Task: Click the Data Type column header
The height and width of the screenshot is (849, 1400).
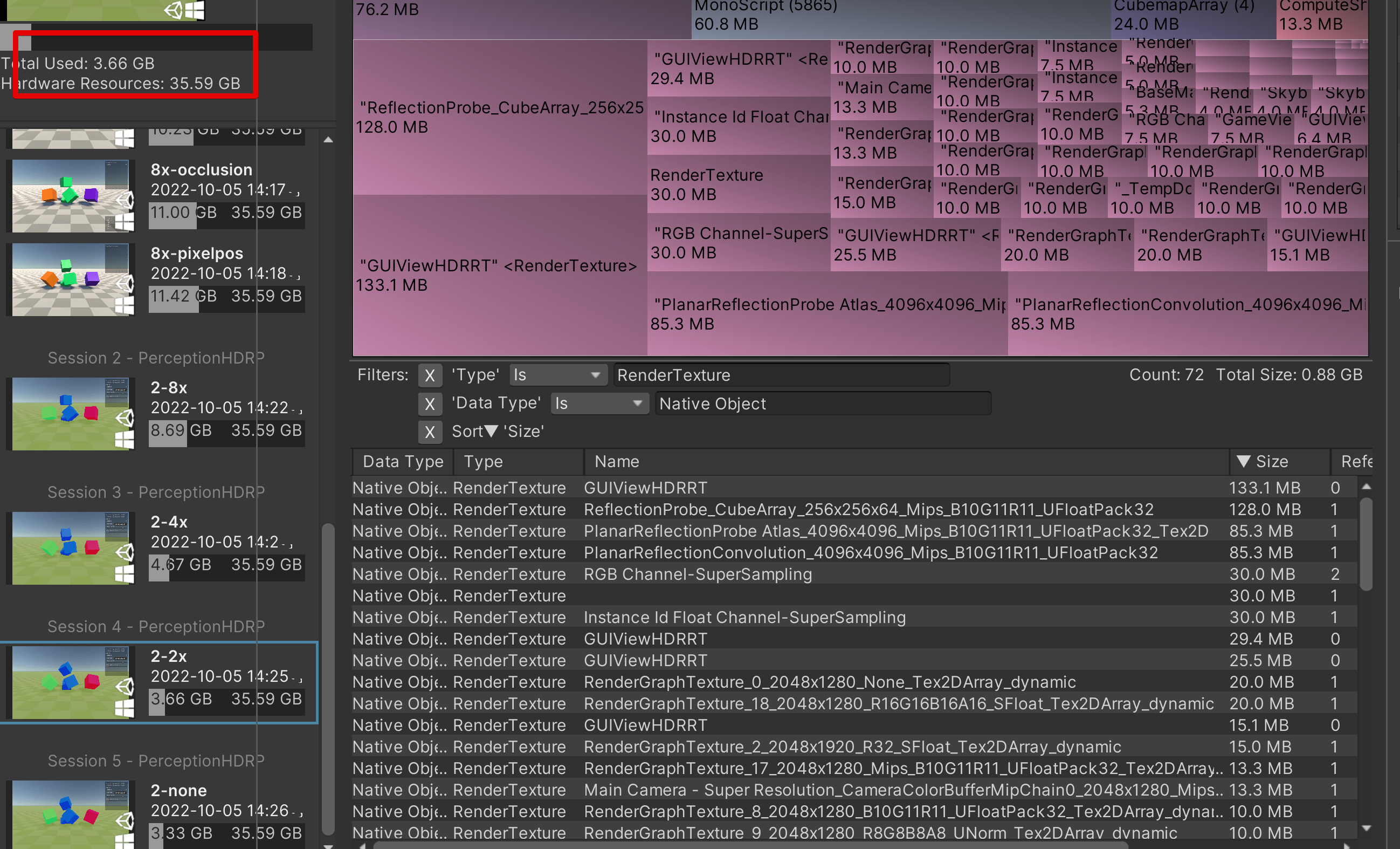Action: (x=402, y=461)
